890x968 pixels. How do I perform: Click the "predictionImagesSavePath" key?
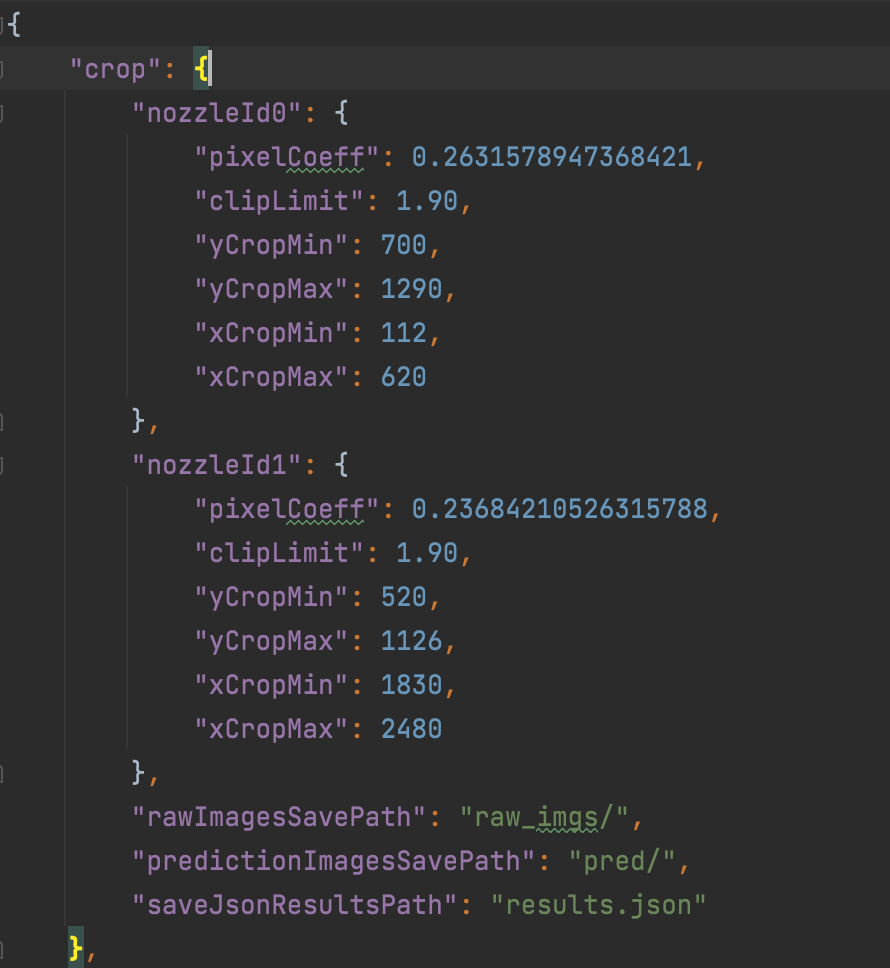click(x=333, y=861)
